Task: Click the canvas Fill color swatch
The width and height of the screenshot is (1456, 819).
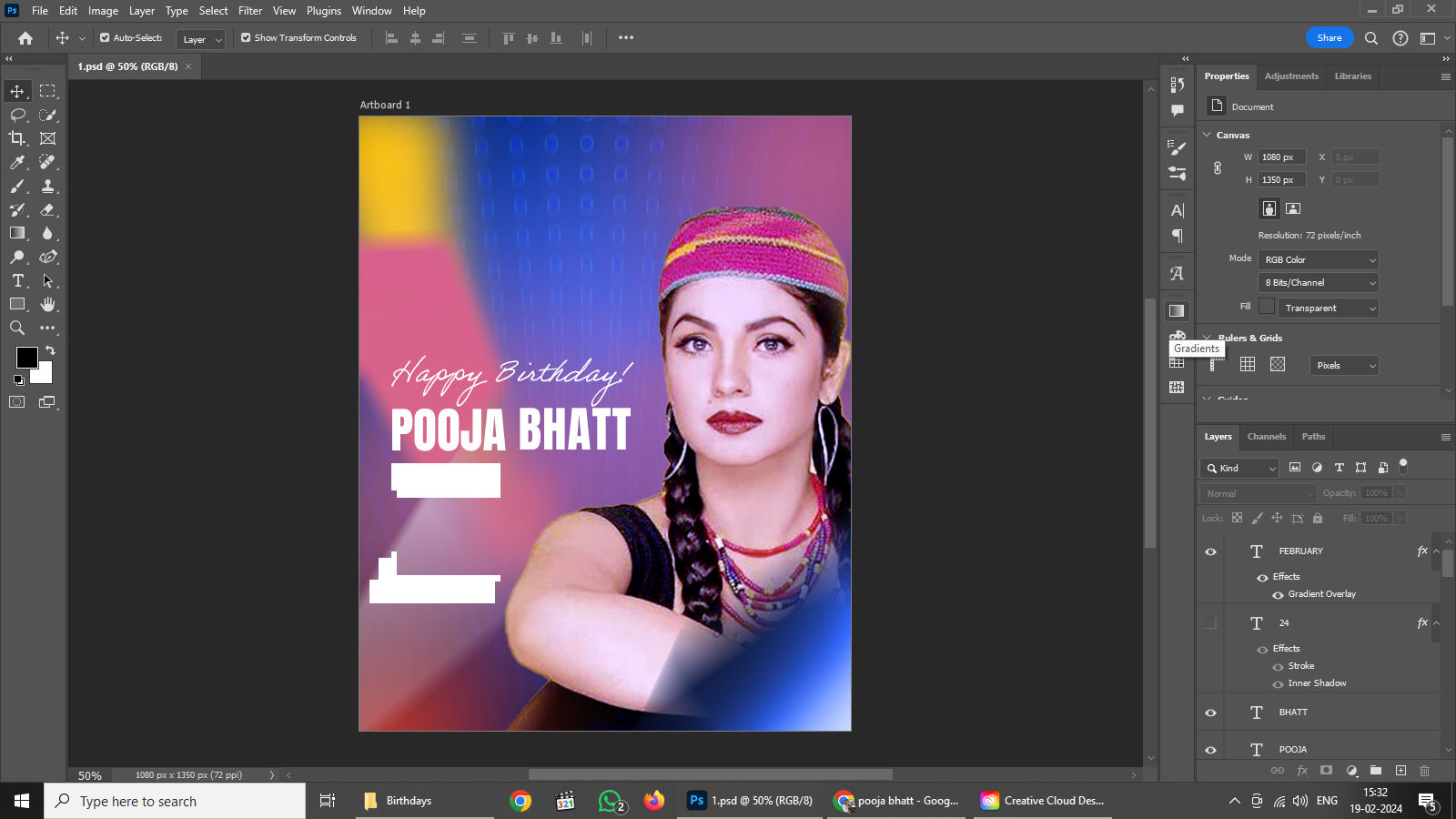Action: (1267, 307)
